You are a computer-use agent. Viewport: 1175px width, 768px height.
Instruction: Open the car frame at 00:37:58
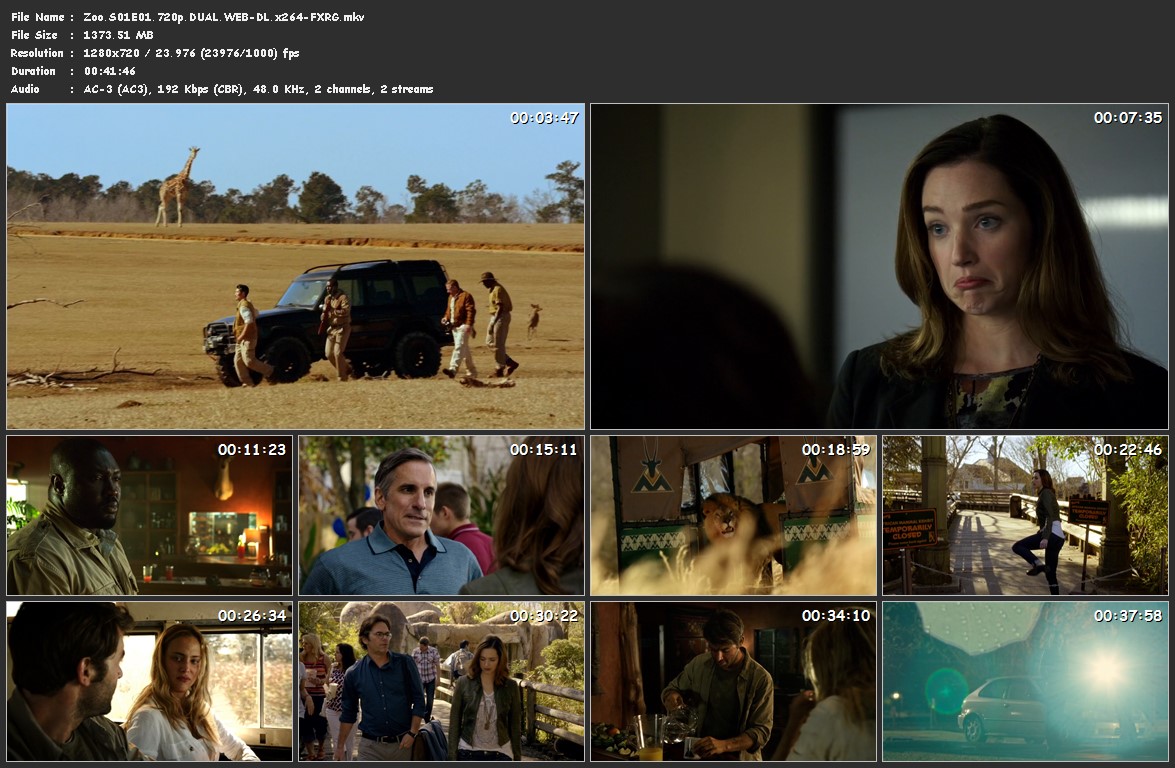coord(1025,681)
